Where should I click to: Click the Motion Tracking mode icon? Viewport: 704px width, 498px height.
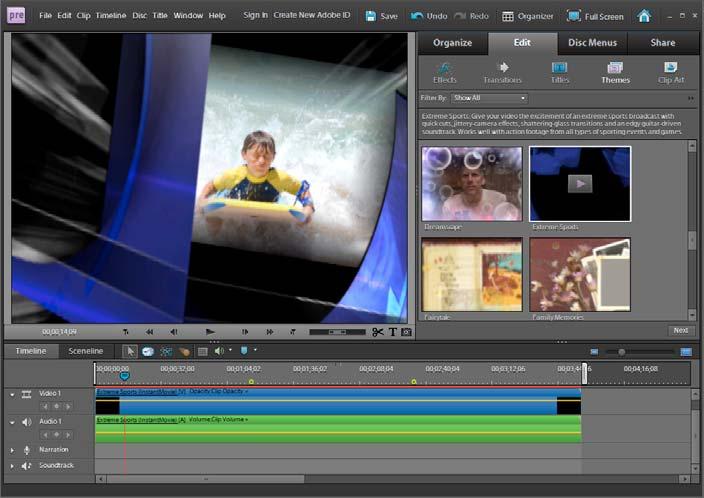point(184,351)
